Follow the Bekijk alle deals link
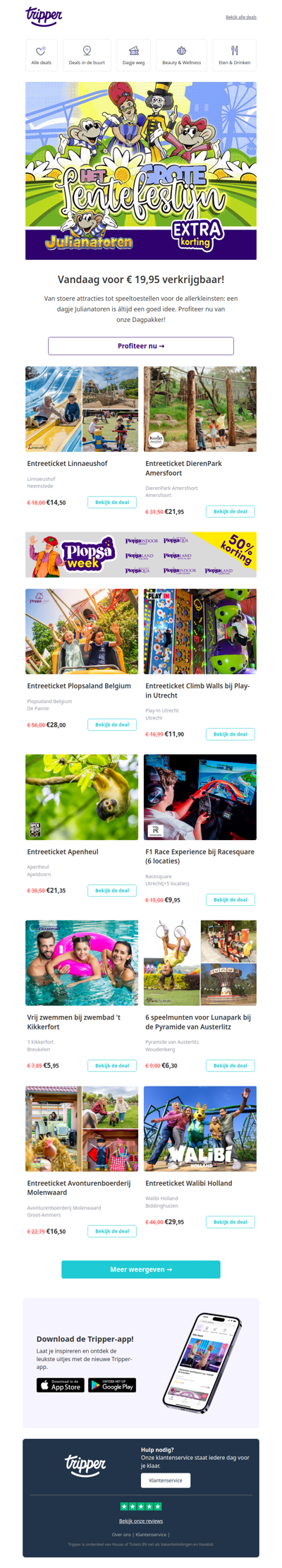The width and height of the screenshot is (282, 1568). click(241, 17)
